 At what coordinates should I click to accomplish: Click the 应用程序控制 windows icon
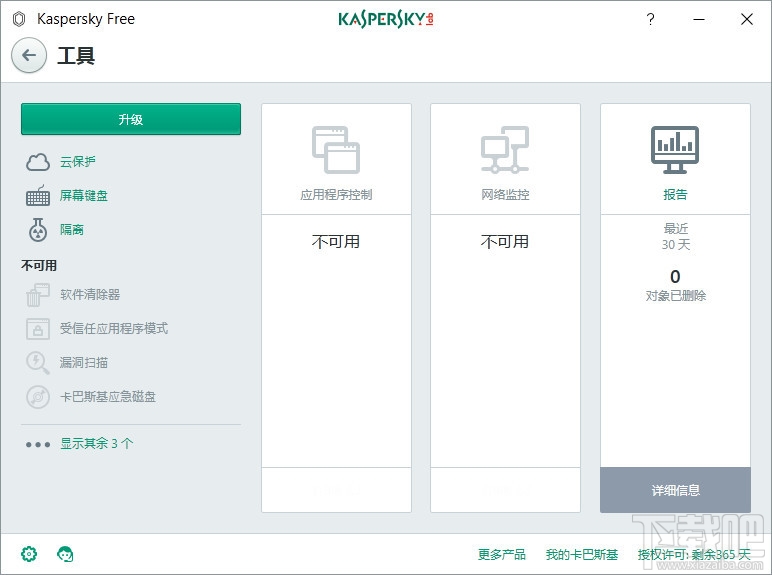(x=336, y=150)
